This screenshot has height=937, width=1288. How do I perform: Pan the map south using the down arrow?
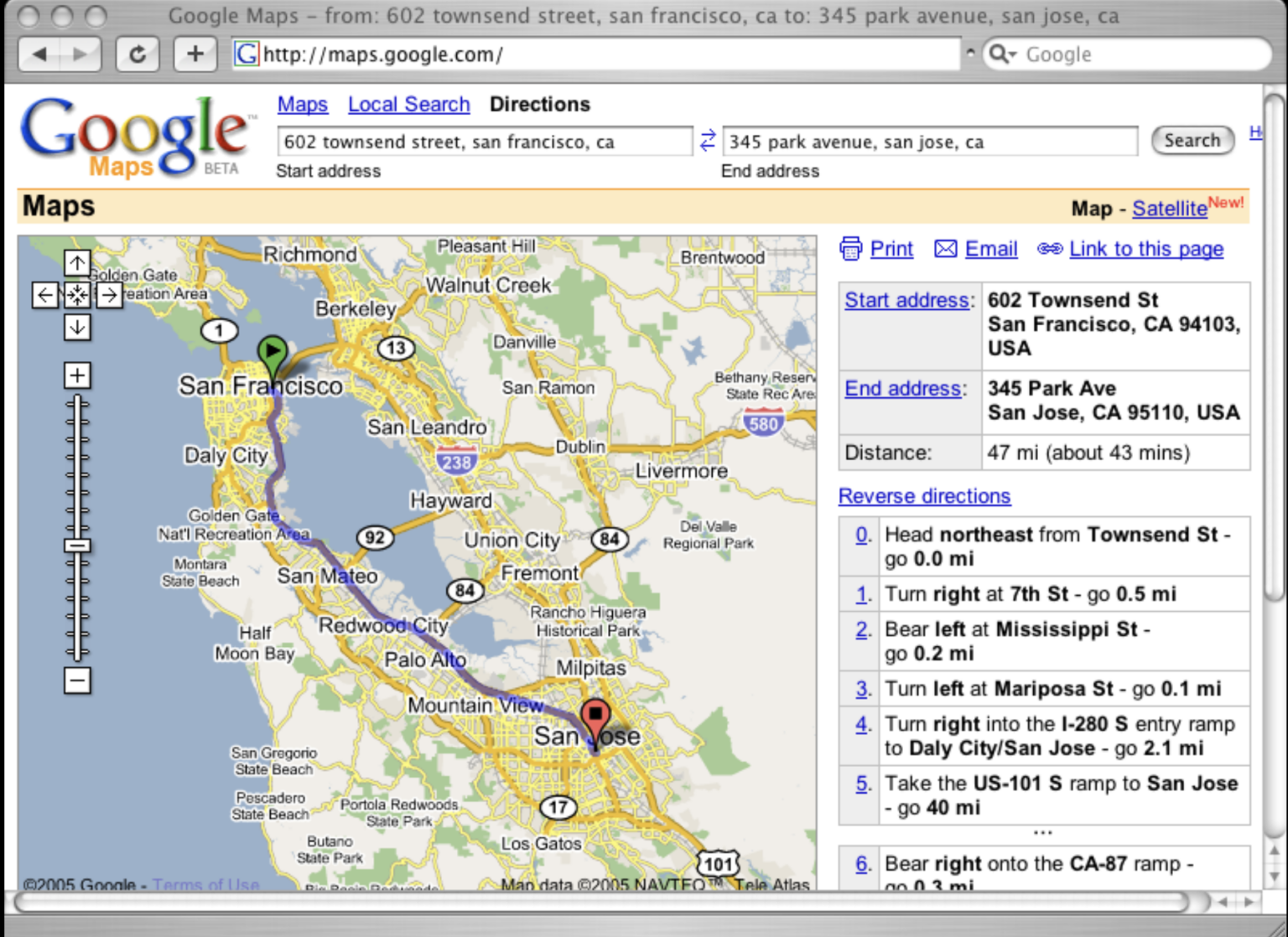(77, 328)
